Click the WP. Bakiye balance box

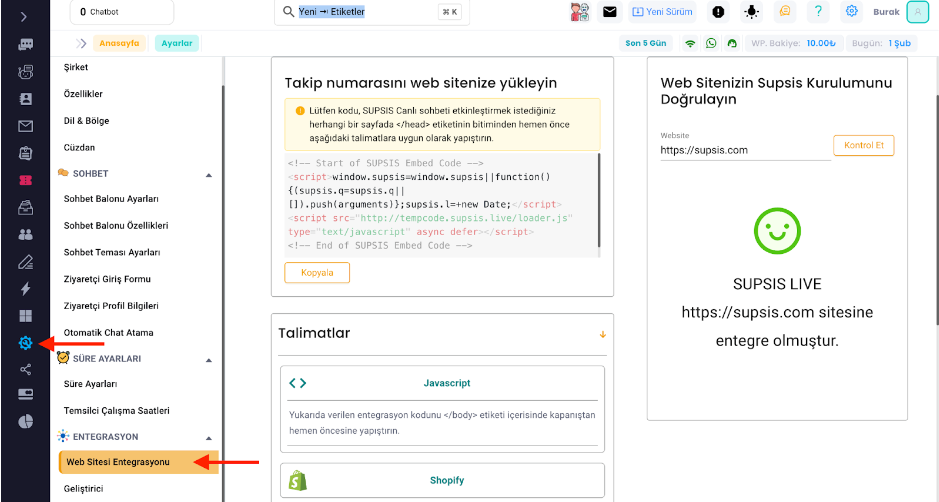pos(793,43)
